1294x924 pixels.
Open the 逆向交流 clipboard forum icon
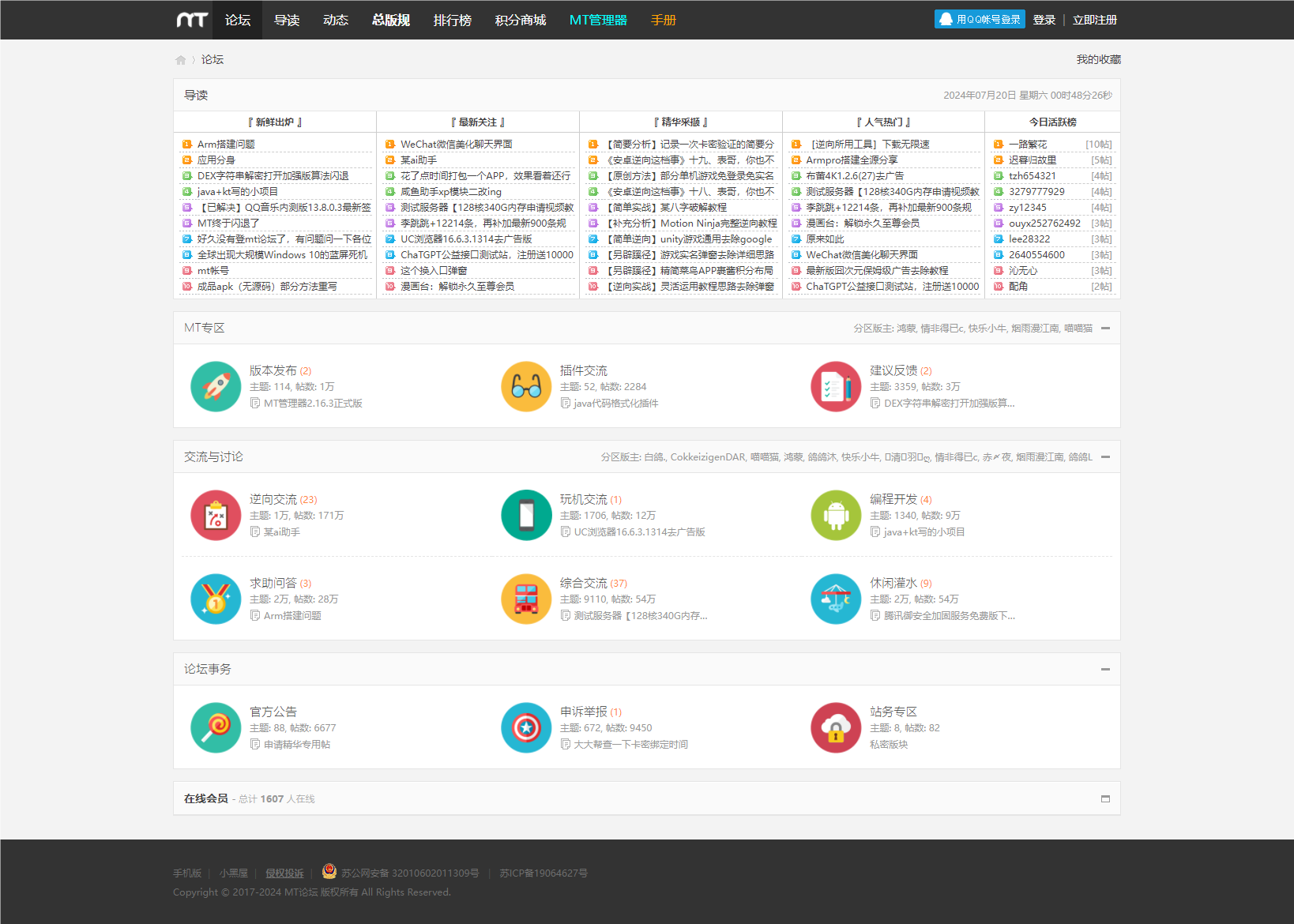point(216,515)
